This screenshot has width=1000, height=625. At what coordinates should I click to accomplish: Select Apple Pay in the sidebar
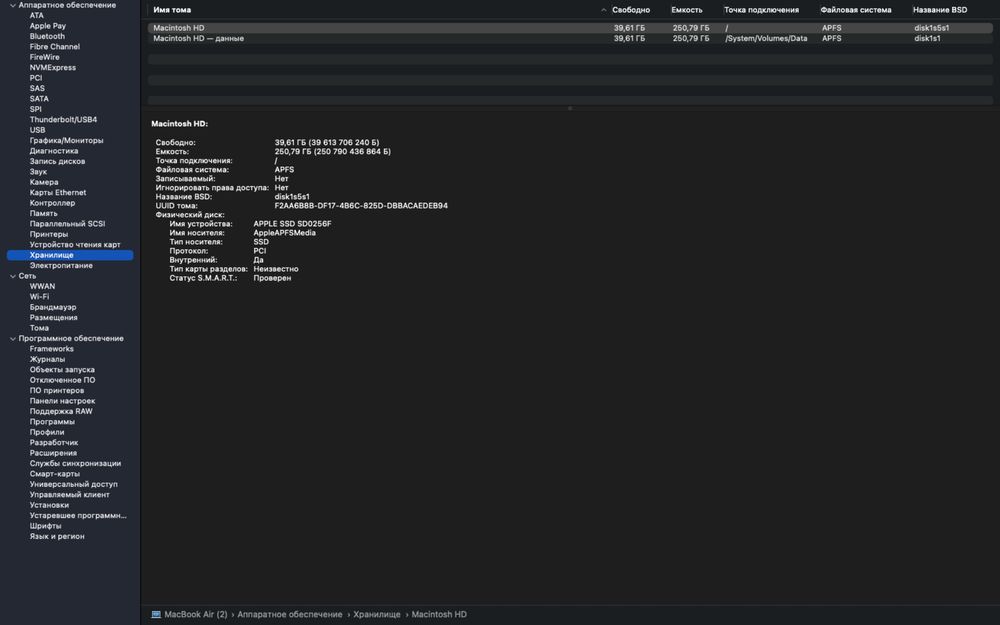pos(48,26)
